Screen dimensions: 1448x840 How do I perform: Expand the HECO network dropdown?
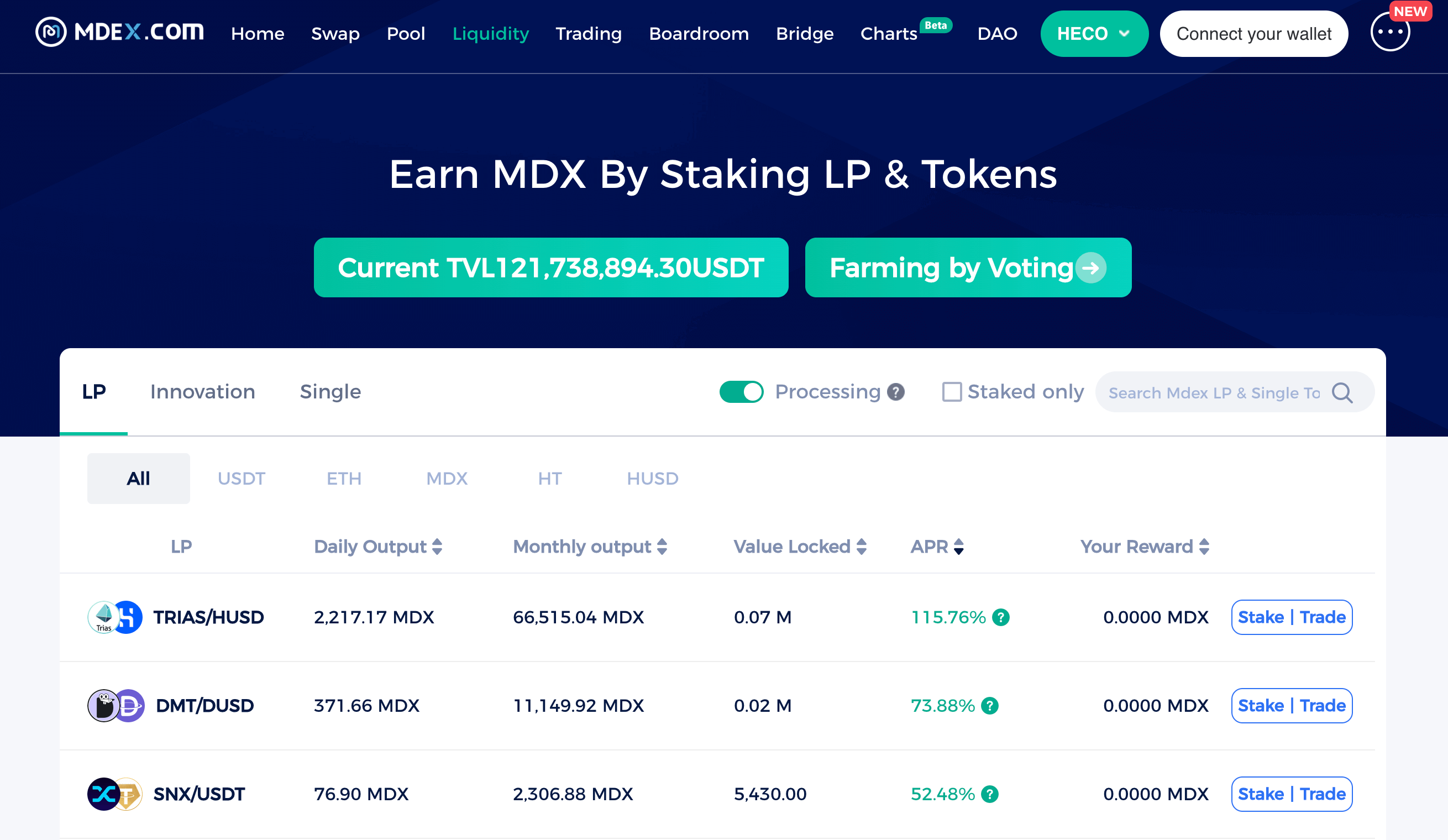pos(1094,33)
